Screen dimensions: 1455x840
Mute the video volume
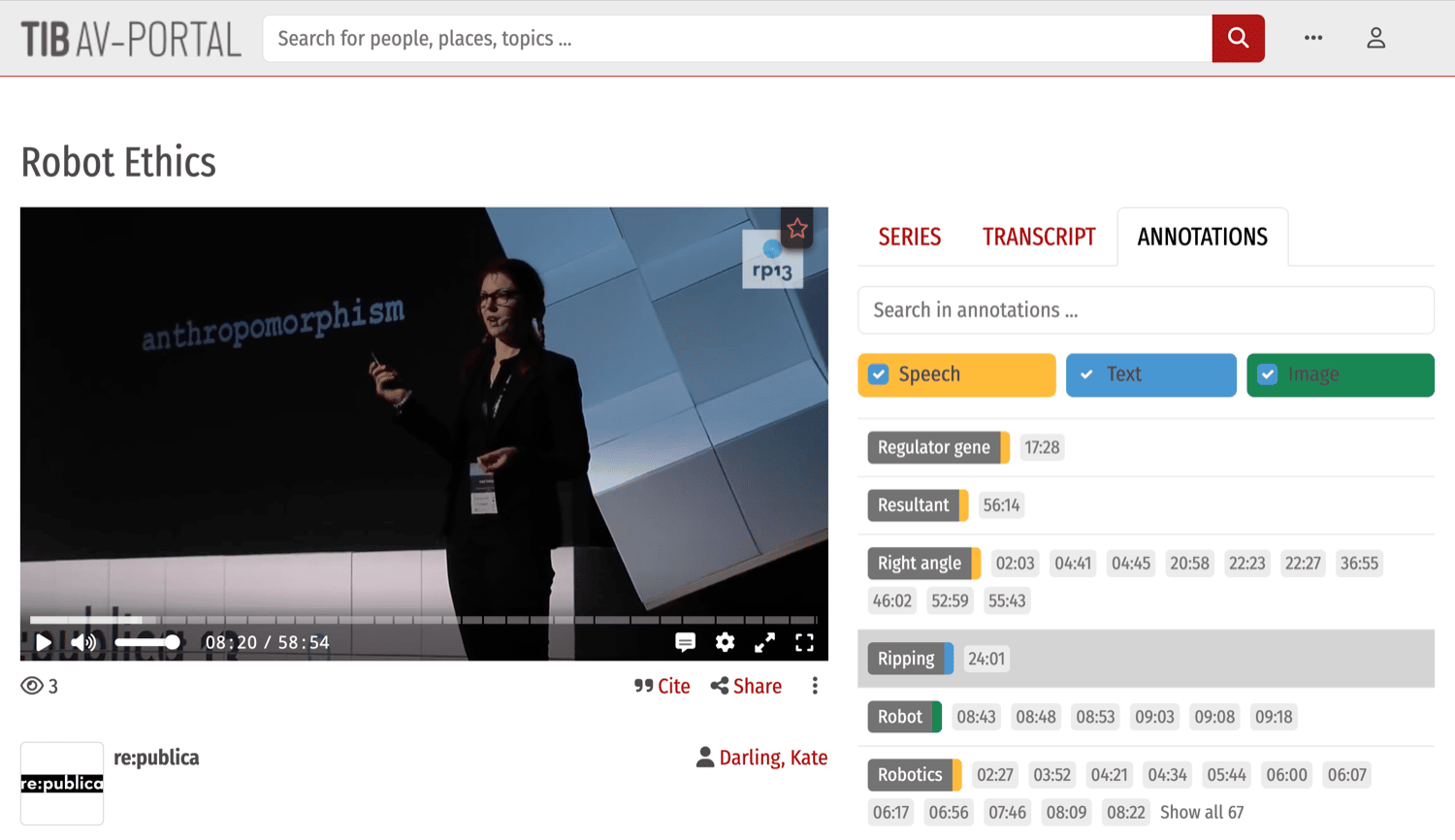pos(83,642)
